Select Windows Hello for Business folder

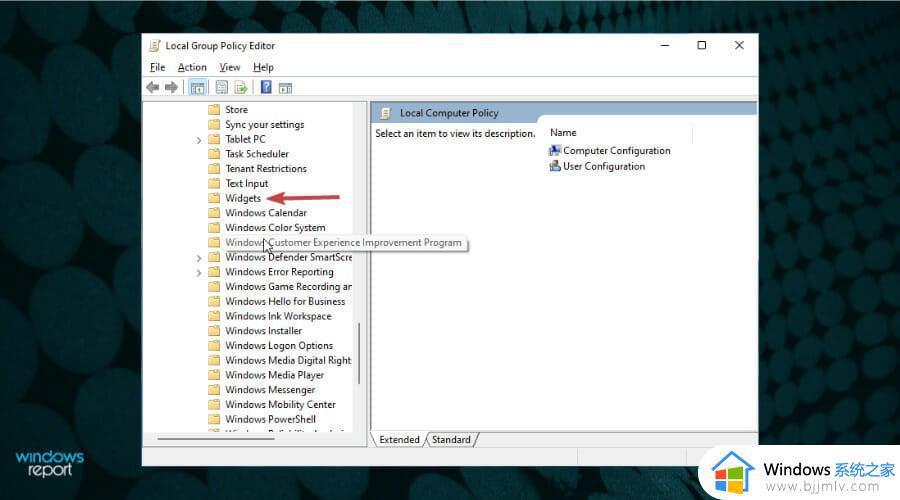pos(285,301)
